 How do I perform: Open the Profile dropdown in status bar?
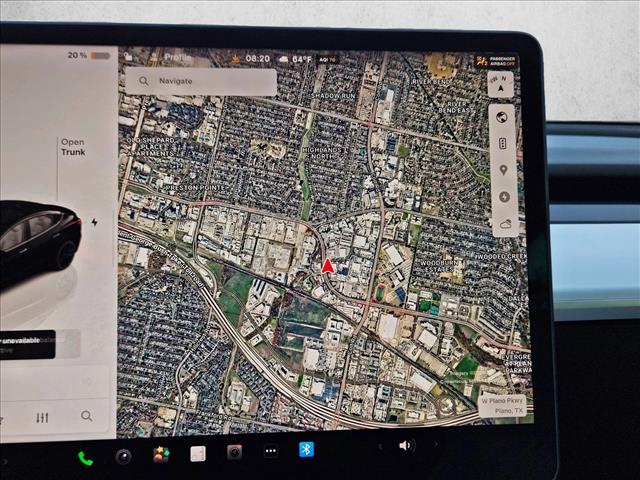click(x=178, y=58)
